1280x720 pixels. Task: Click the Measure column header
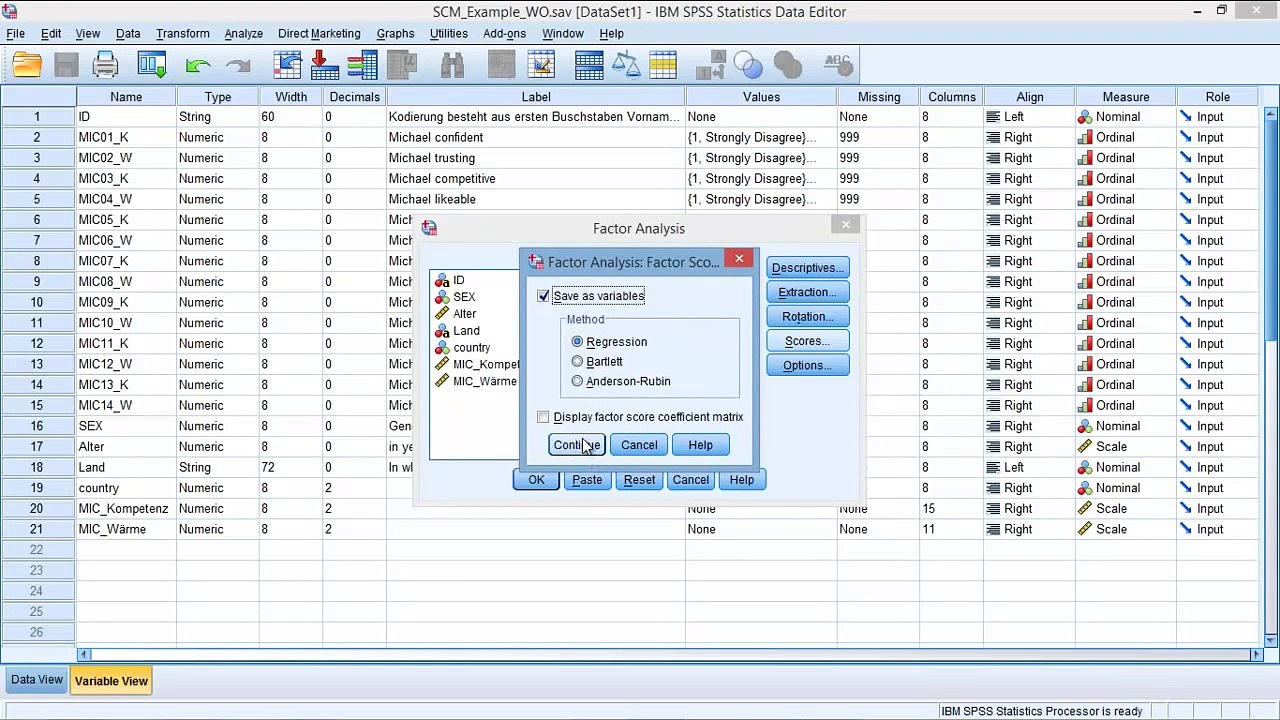[1125, 97]
